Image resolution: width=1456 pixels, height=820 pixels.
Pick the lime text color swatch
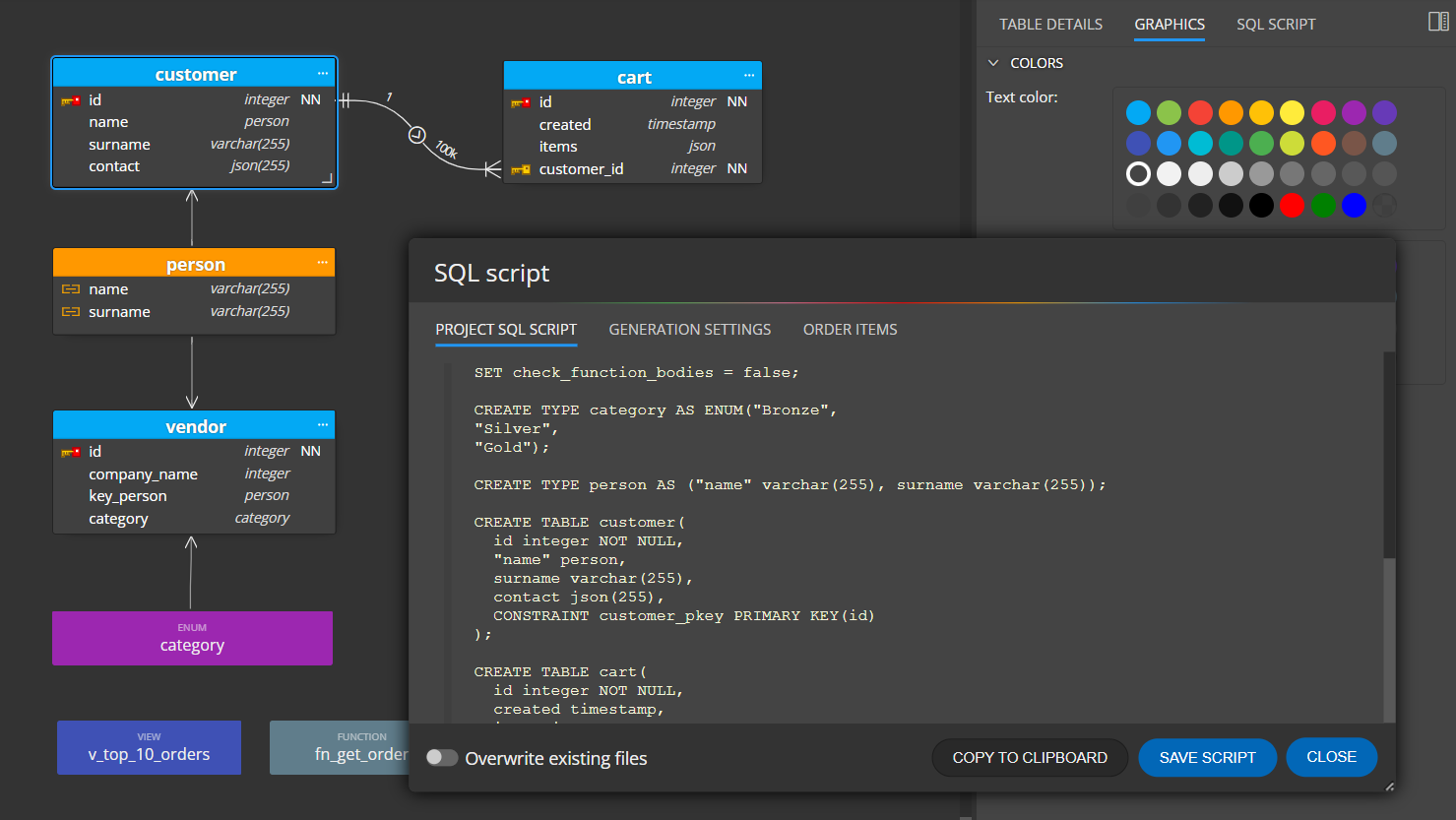tap(1293, 144)
